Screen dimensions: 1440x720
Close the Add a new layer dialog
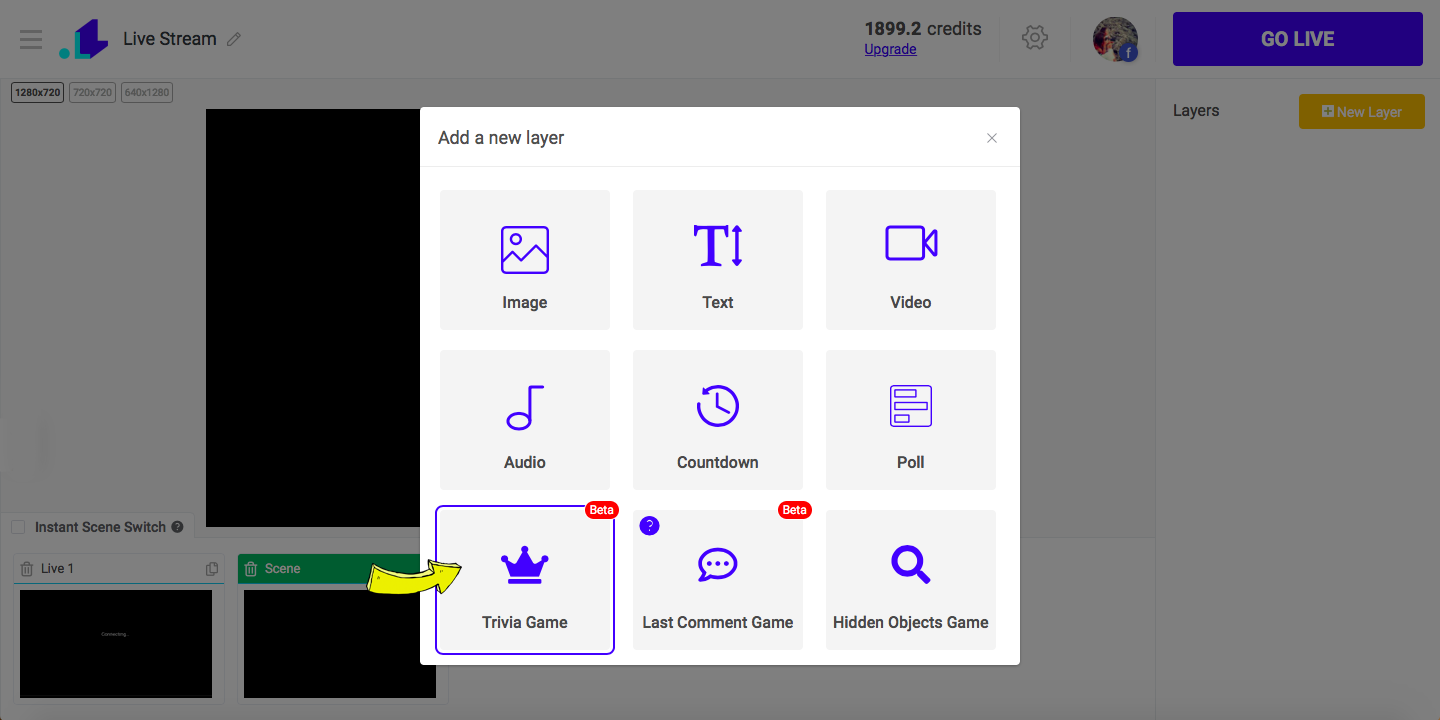[992, 138]
